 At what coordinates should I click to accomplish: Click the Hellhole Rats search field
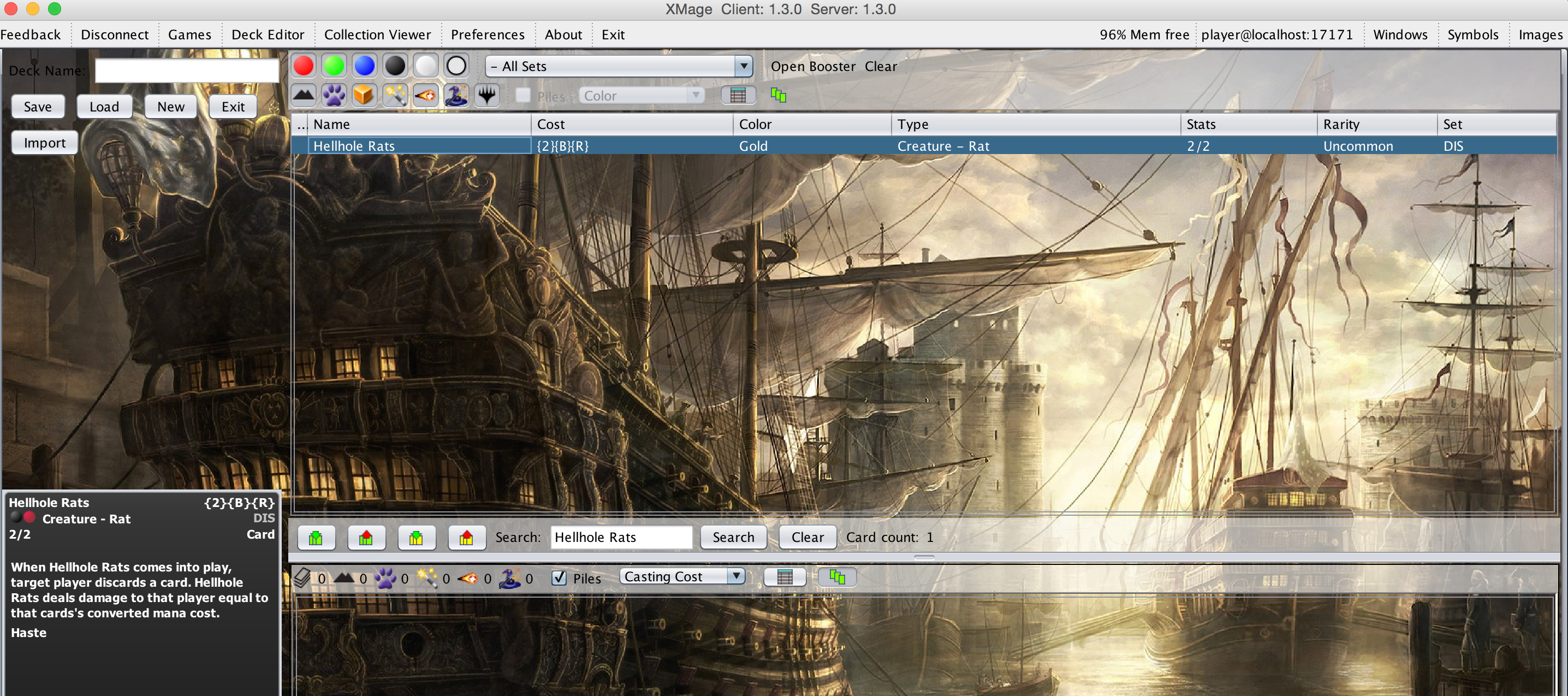point(621,537)
